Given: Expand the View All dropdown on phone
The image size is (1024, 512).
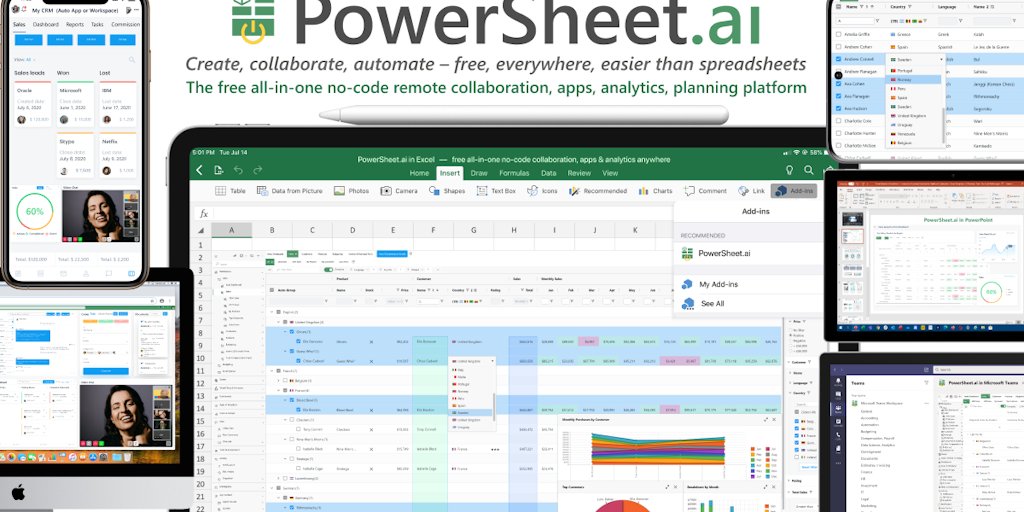Looking at the screenshot, I should (x=24, y=59).
